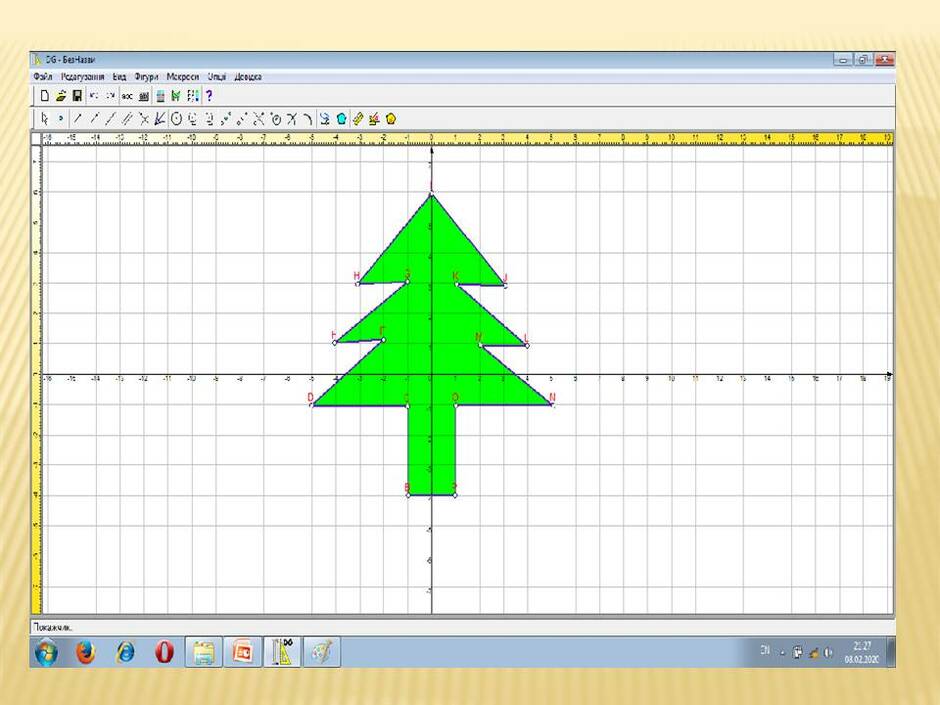Click the Undo toolbar icon
This screenshot has width=940, height=705.
pyautogui.click(x=94, y=95)
